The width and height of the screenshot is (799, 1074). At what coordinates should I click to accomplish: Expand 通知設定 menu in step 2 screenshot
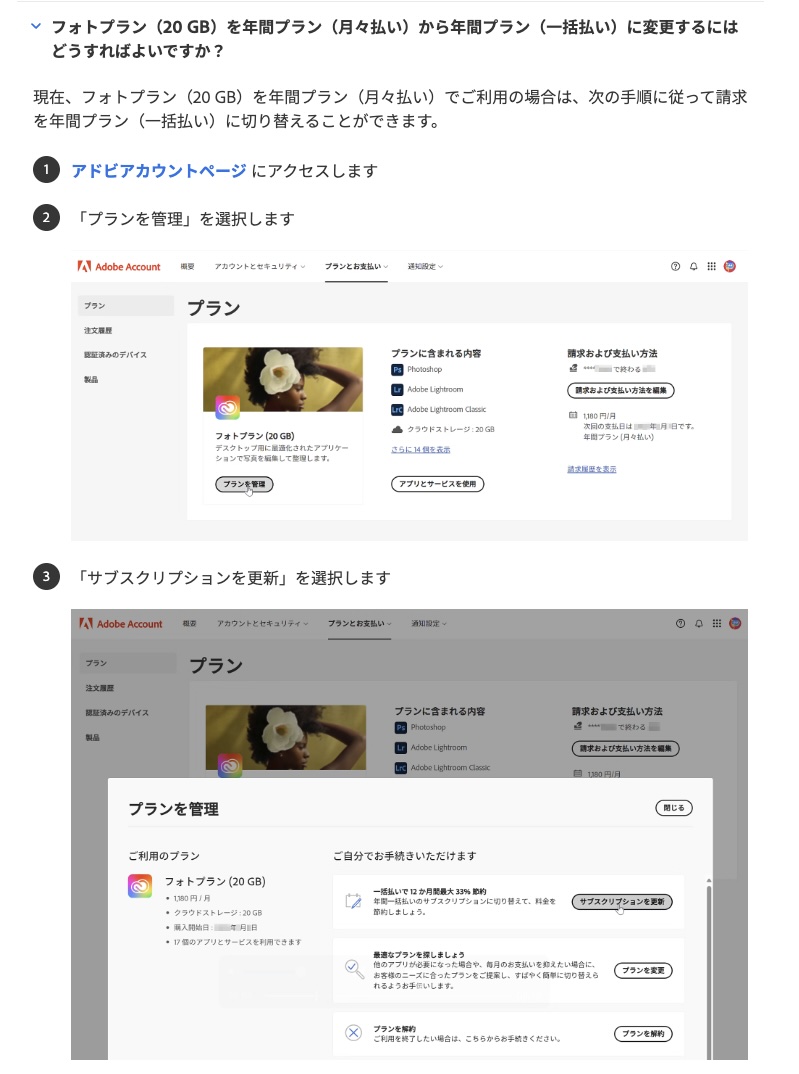pyautogui.click(x=425, y=266)
